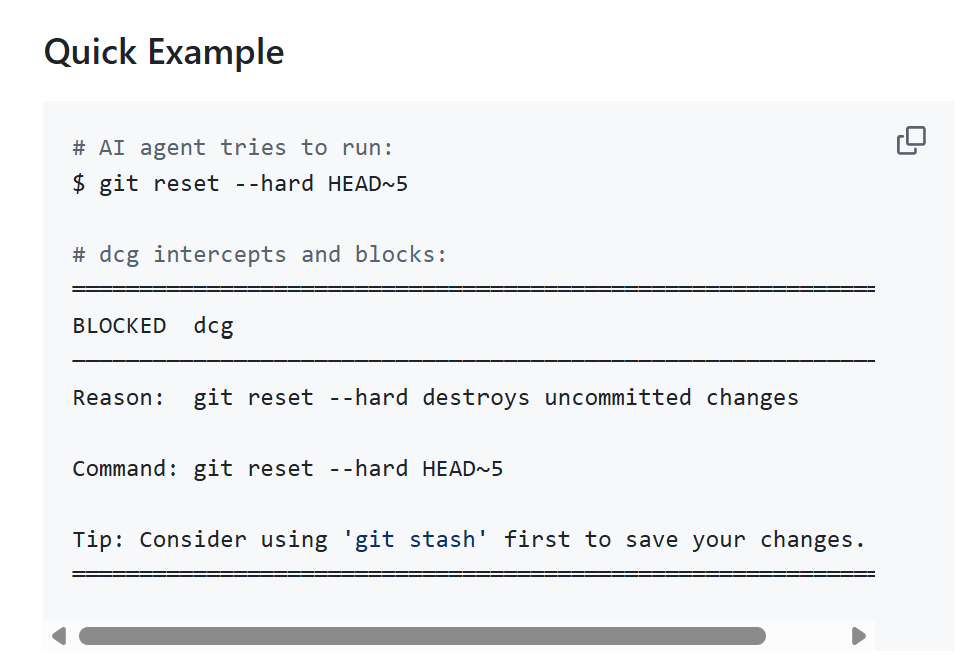The height and width of the screenshot is (672, 968).
Task: Click the 'Tip:' label
Action: pos(98,540)
